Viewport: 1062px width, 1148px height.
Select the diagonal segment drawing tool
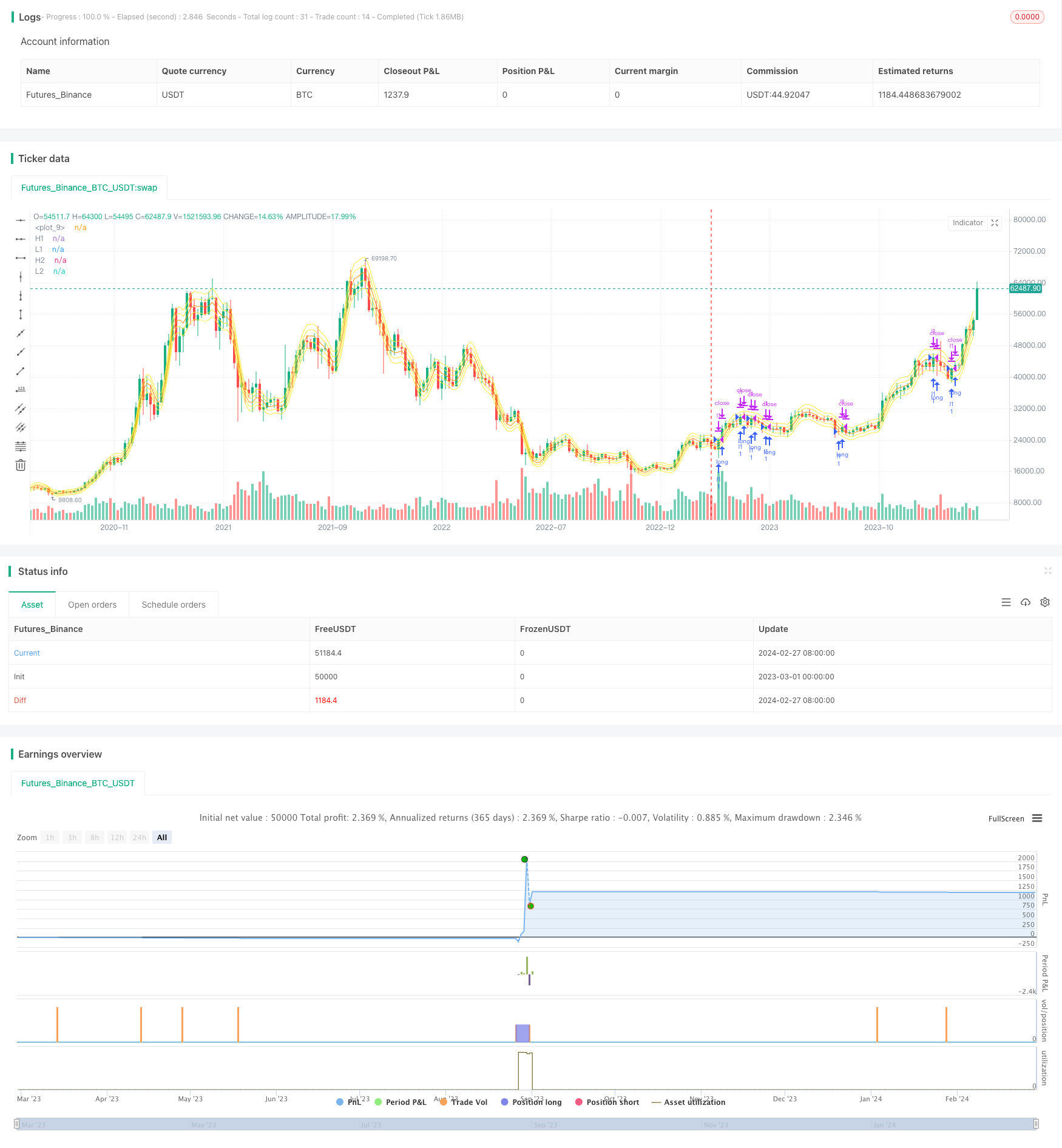click(21, 371)
